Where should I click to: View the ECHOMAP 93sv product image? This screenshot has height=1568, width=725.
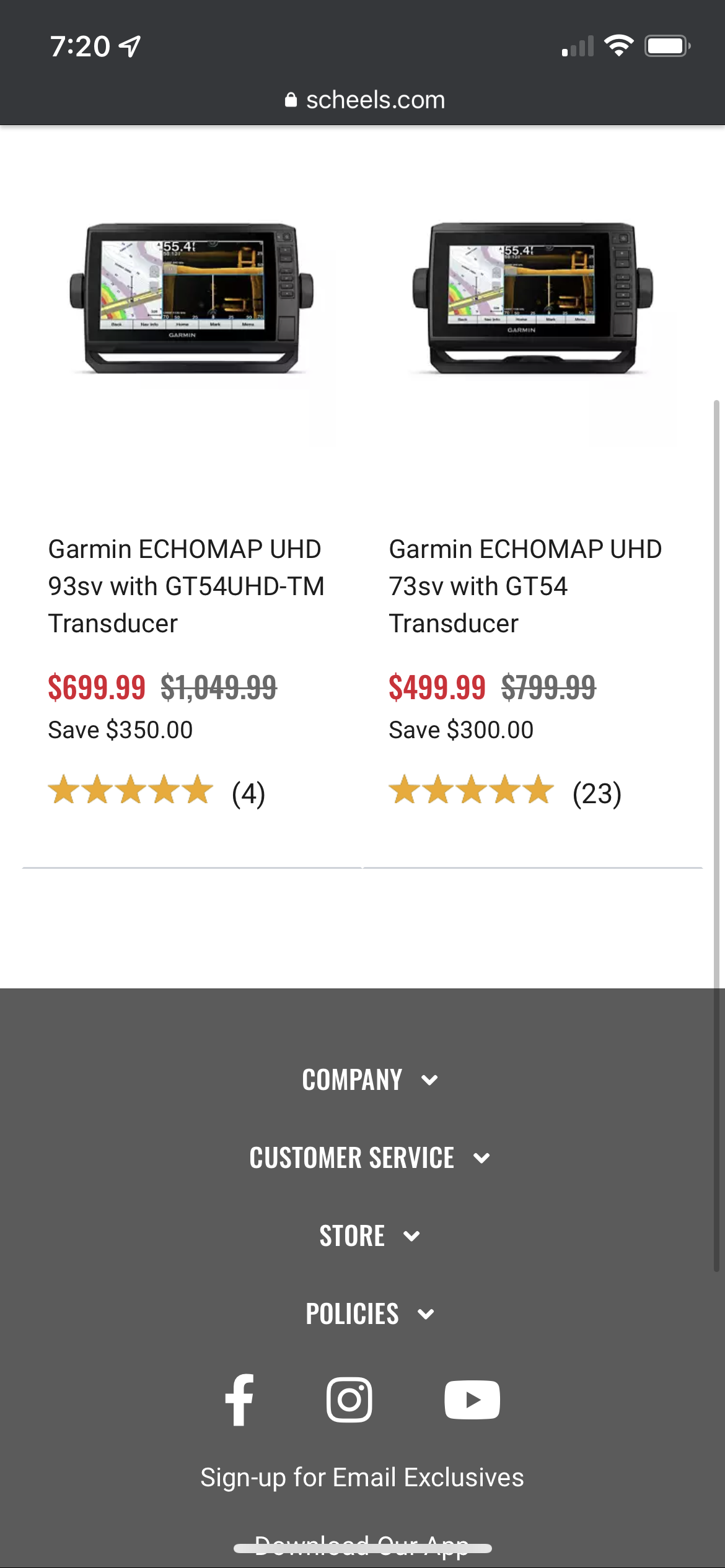coord(191,297)
